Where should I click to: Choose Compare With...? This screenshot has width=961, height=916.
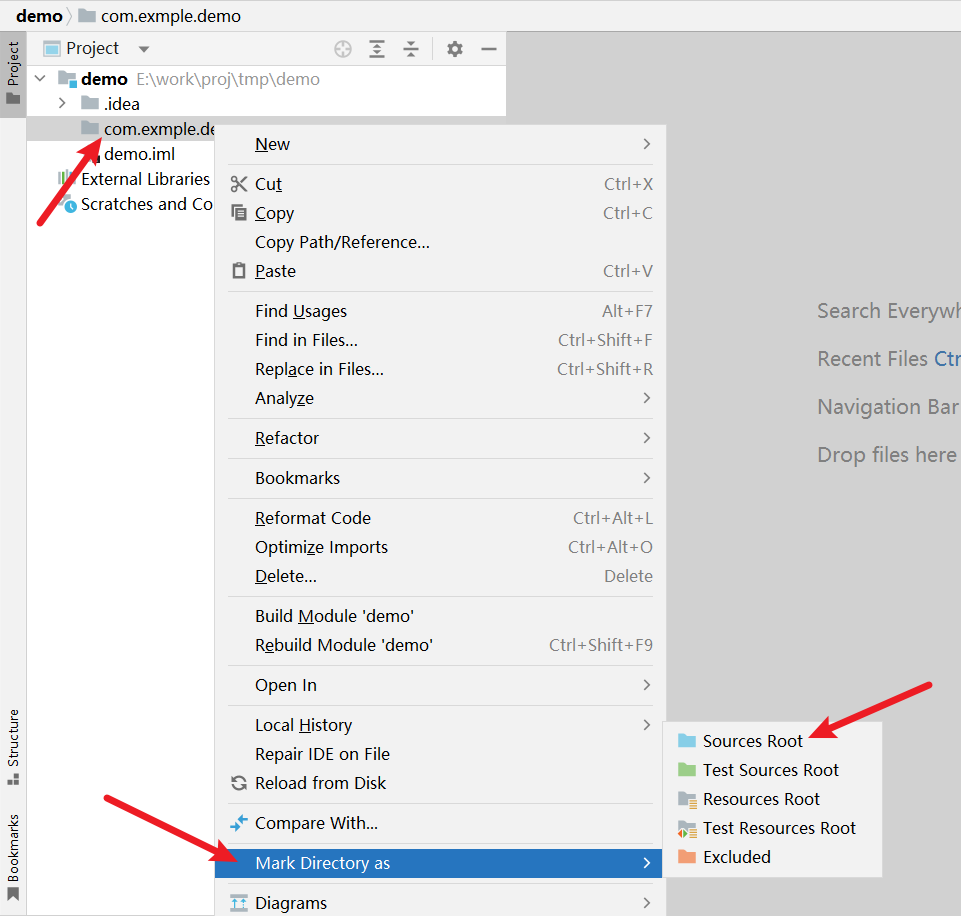pyautogui.click(x=440, y=823)
